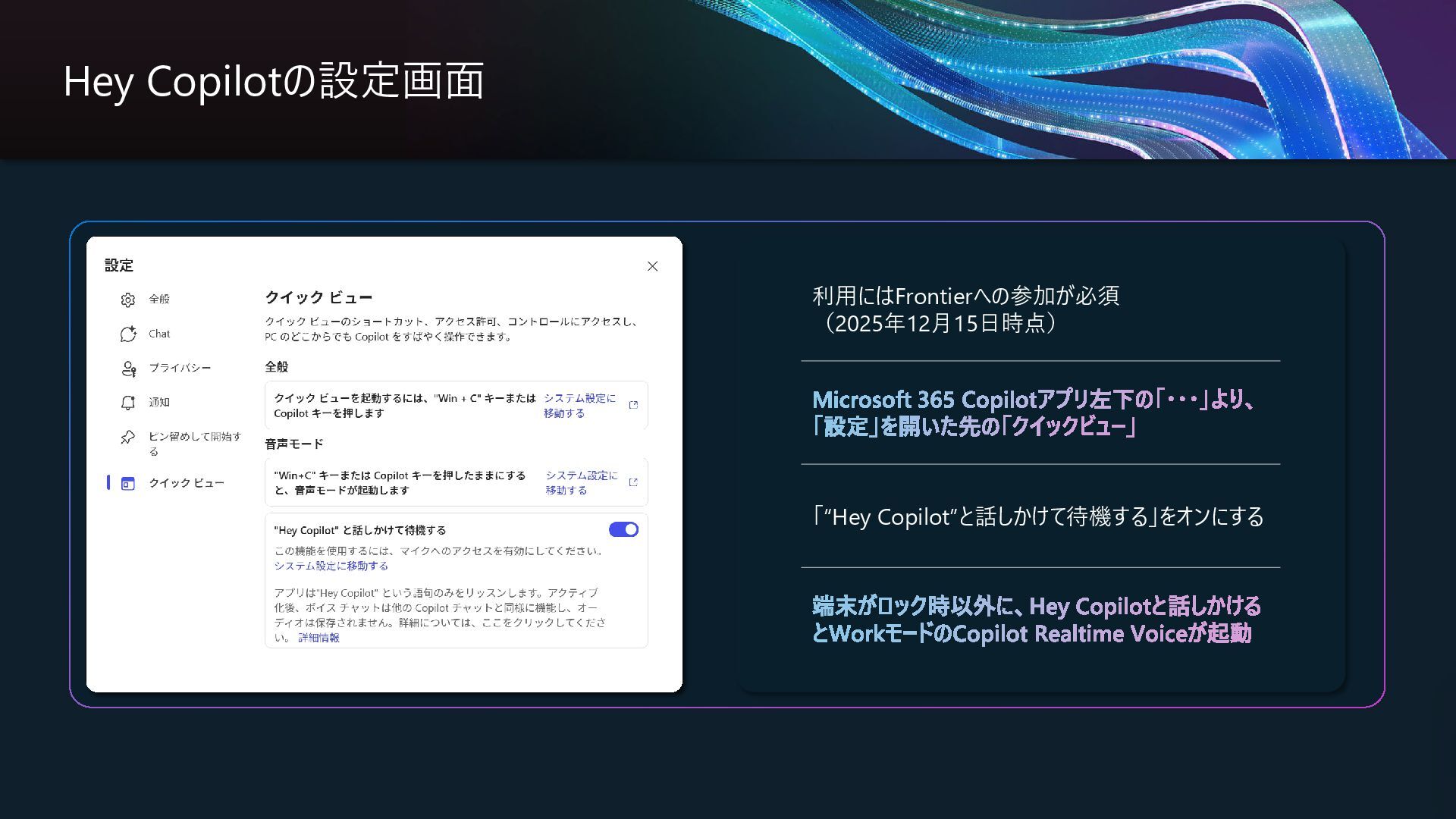
Task: Click external link icon in 全般 card
Action: pos(633,405)
